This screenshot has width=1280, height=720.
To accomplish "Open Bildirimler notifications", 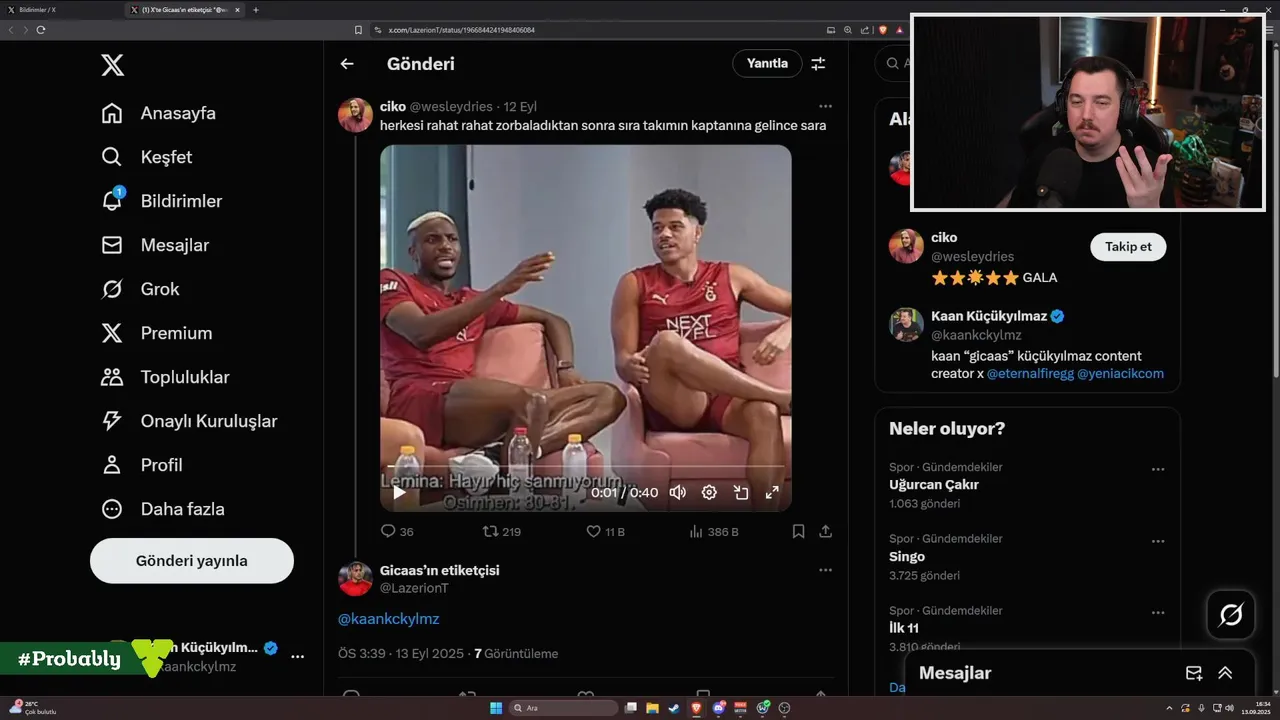I will point(162,201).
